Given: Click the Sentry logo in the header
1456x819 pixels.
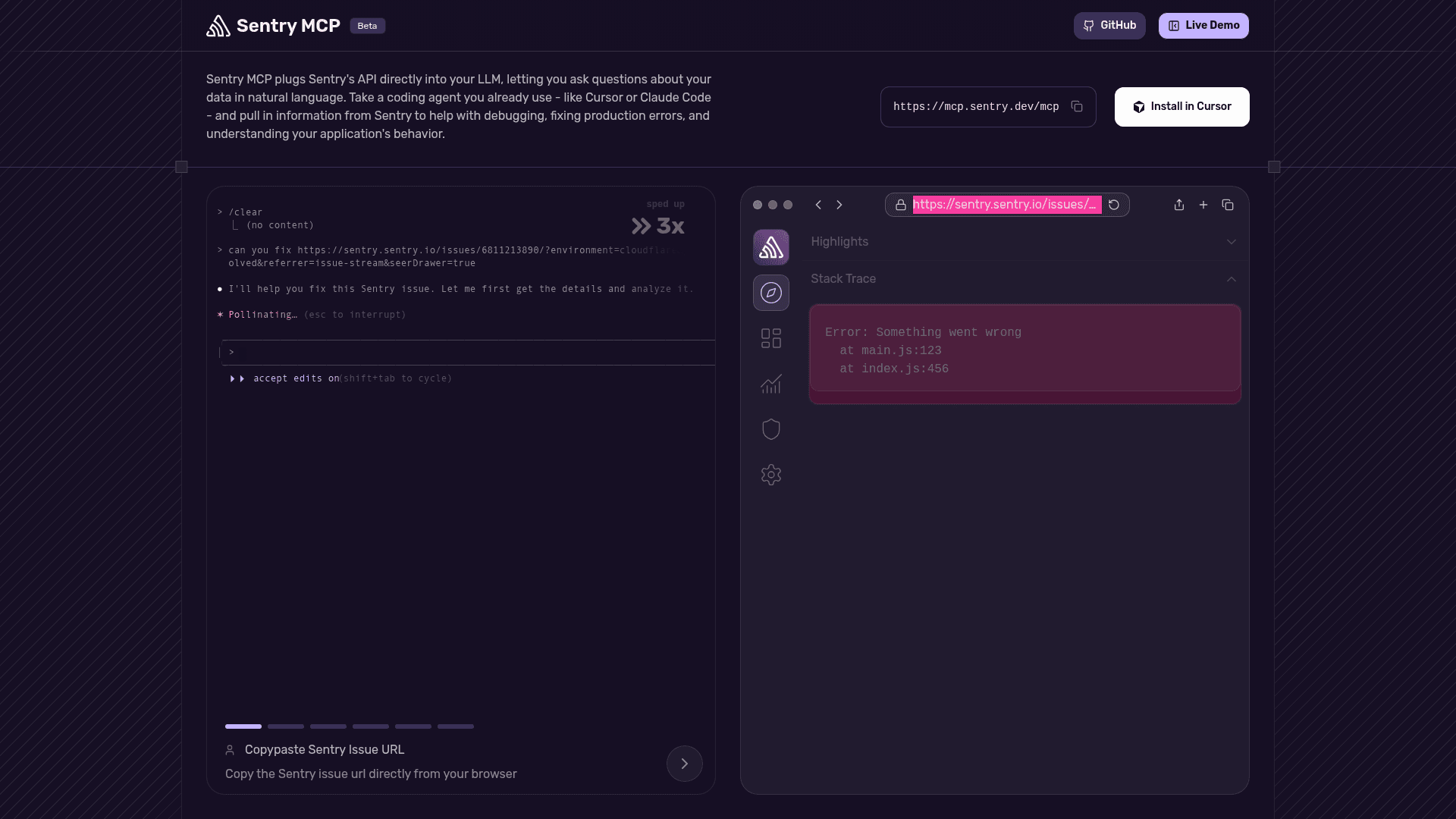Looking at the screenshot, I should tap(218, 26).
